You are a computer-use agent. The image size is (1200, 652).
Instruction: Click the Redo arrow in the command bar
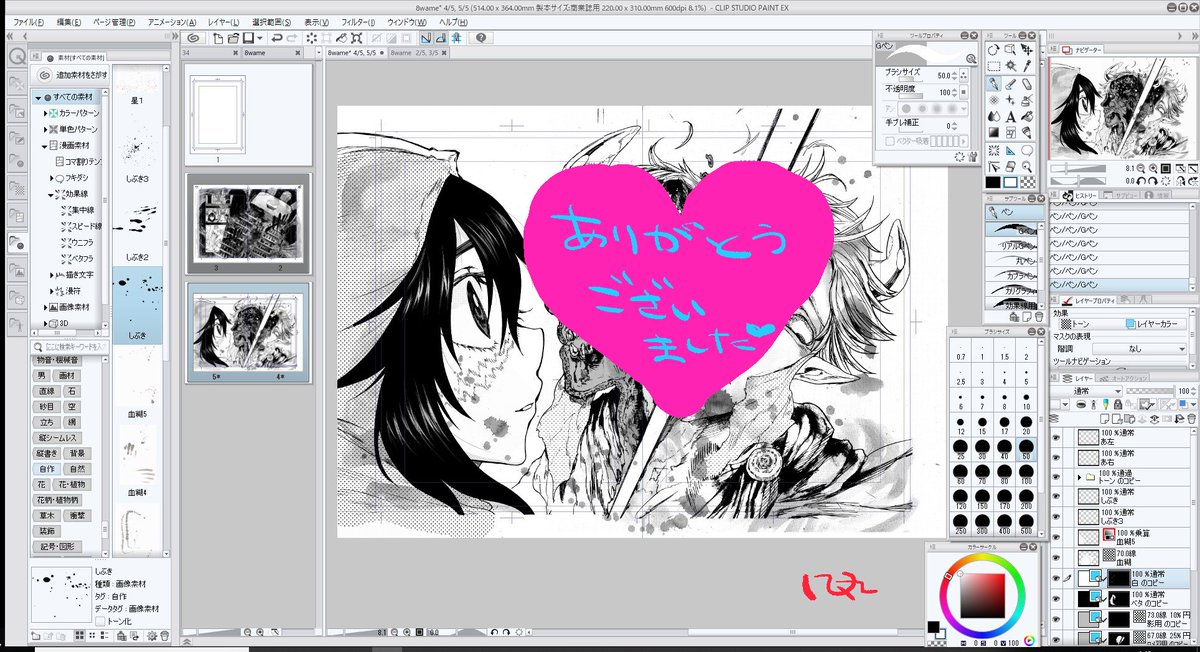point(292,39)
